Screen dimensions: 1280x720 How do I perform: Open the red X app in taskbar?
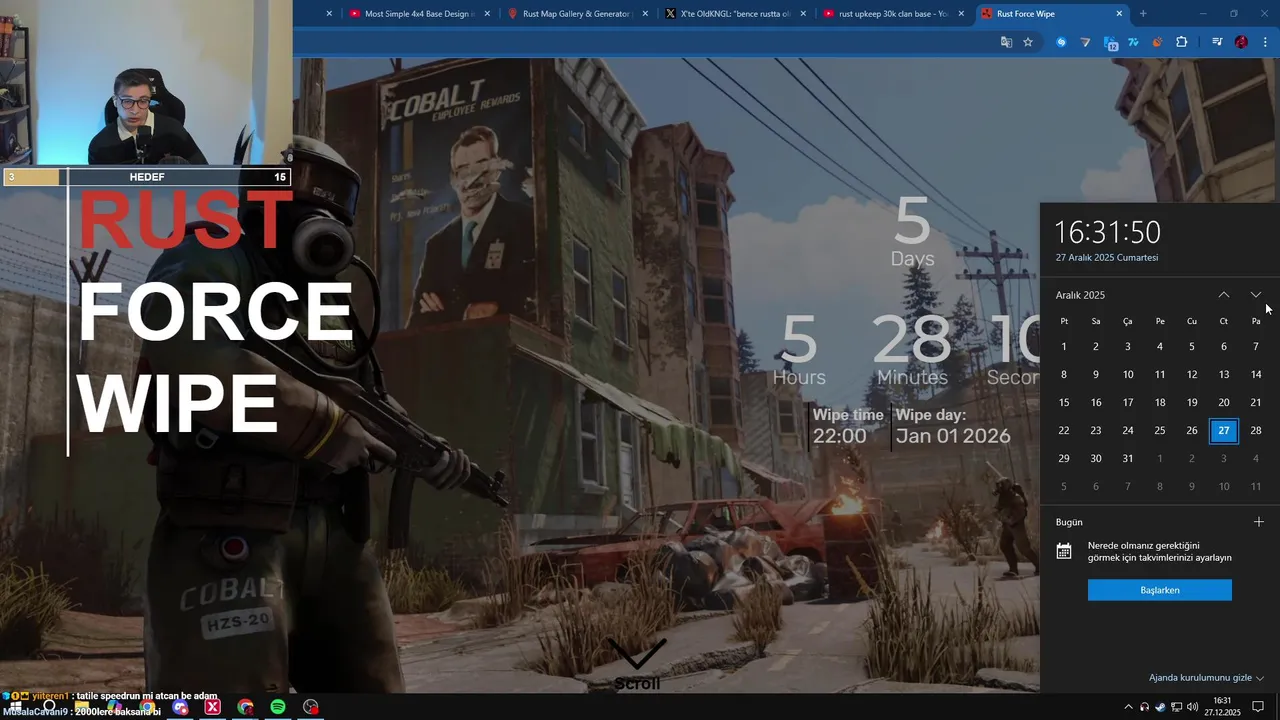coord(212,707)
